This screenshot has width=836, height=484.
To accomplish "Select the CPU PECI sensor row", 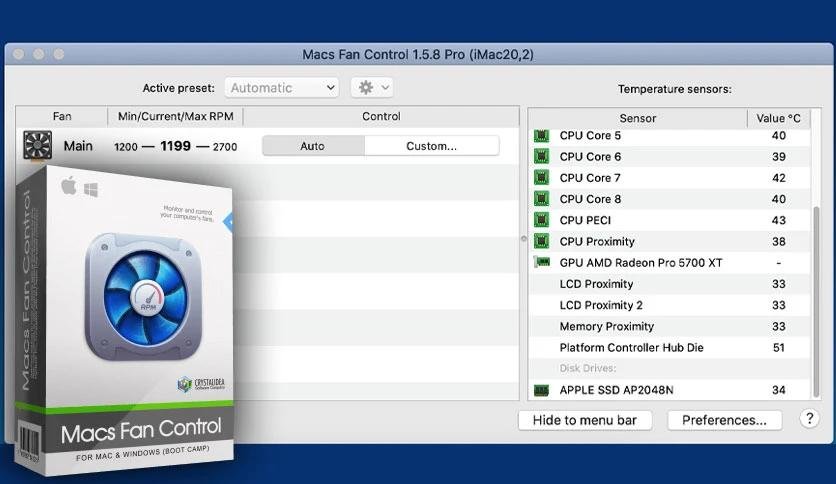I will tap(670, 220).
